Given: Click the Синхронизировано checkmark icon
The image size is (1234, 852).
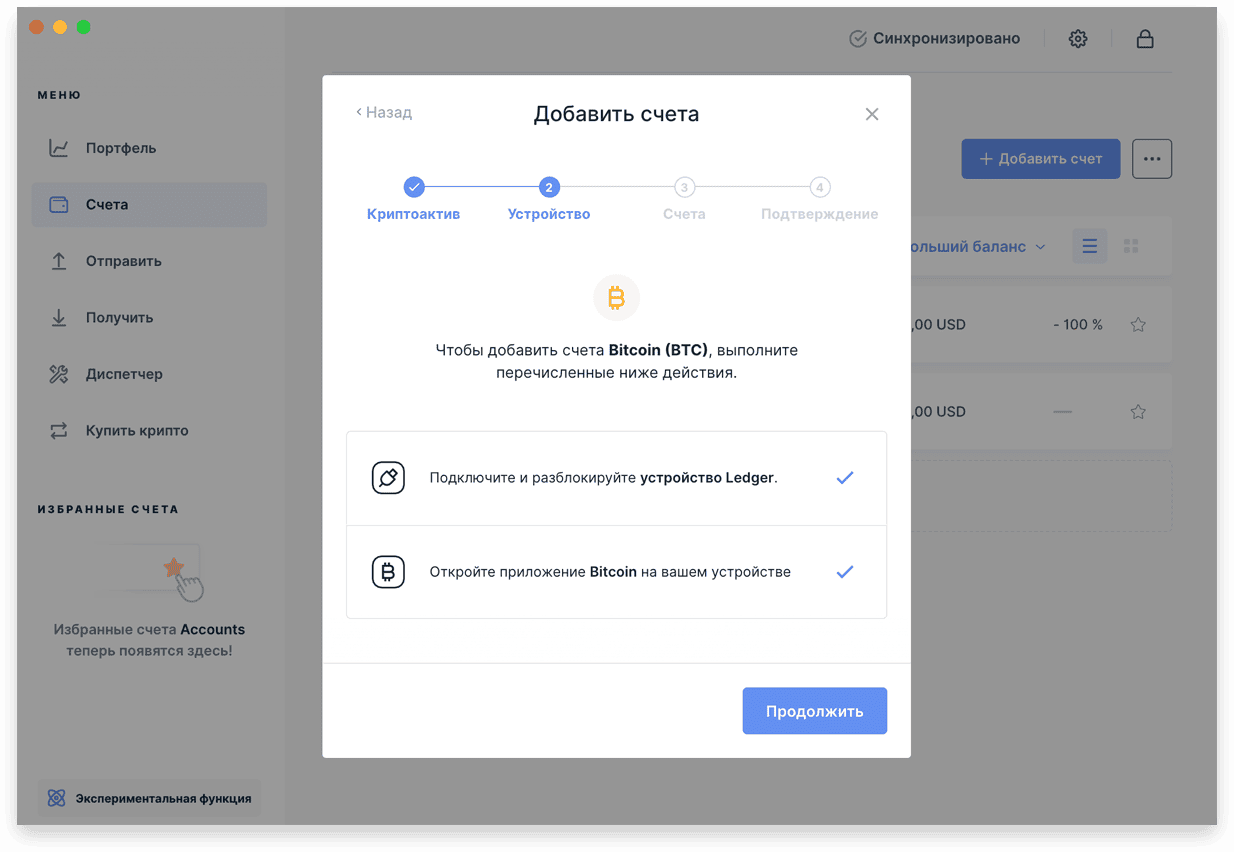Looking at the screenshot, I should click(857, 39).
